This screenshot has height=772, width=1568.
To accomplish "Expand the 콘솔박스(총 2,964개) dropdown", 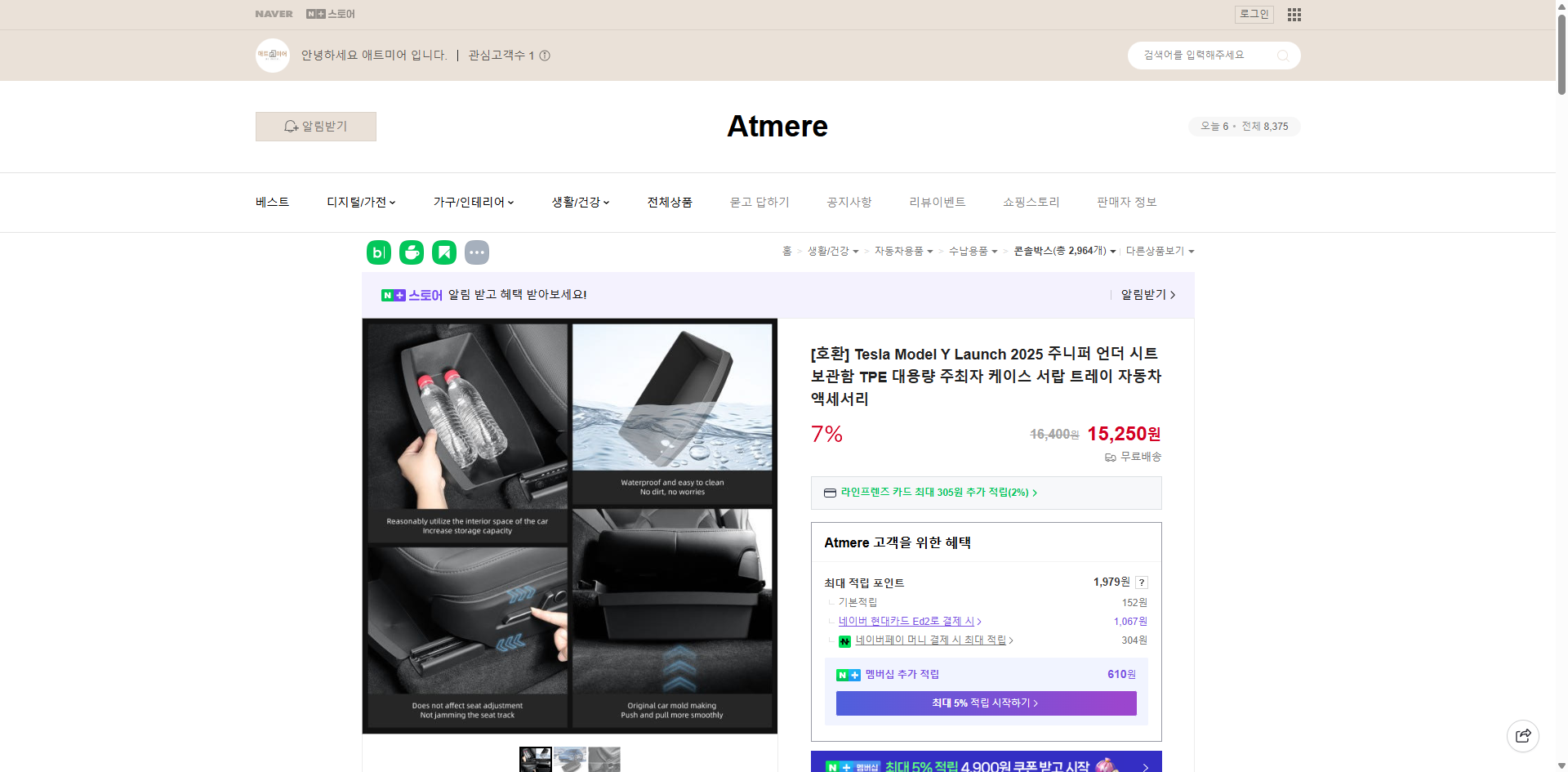I will 1116,252.
